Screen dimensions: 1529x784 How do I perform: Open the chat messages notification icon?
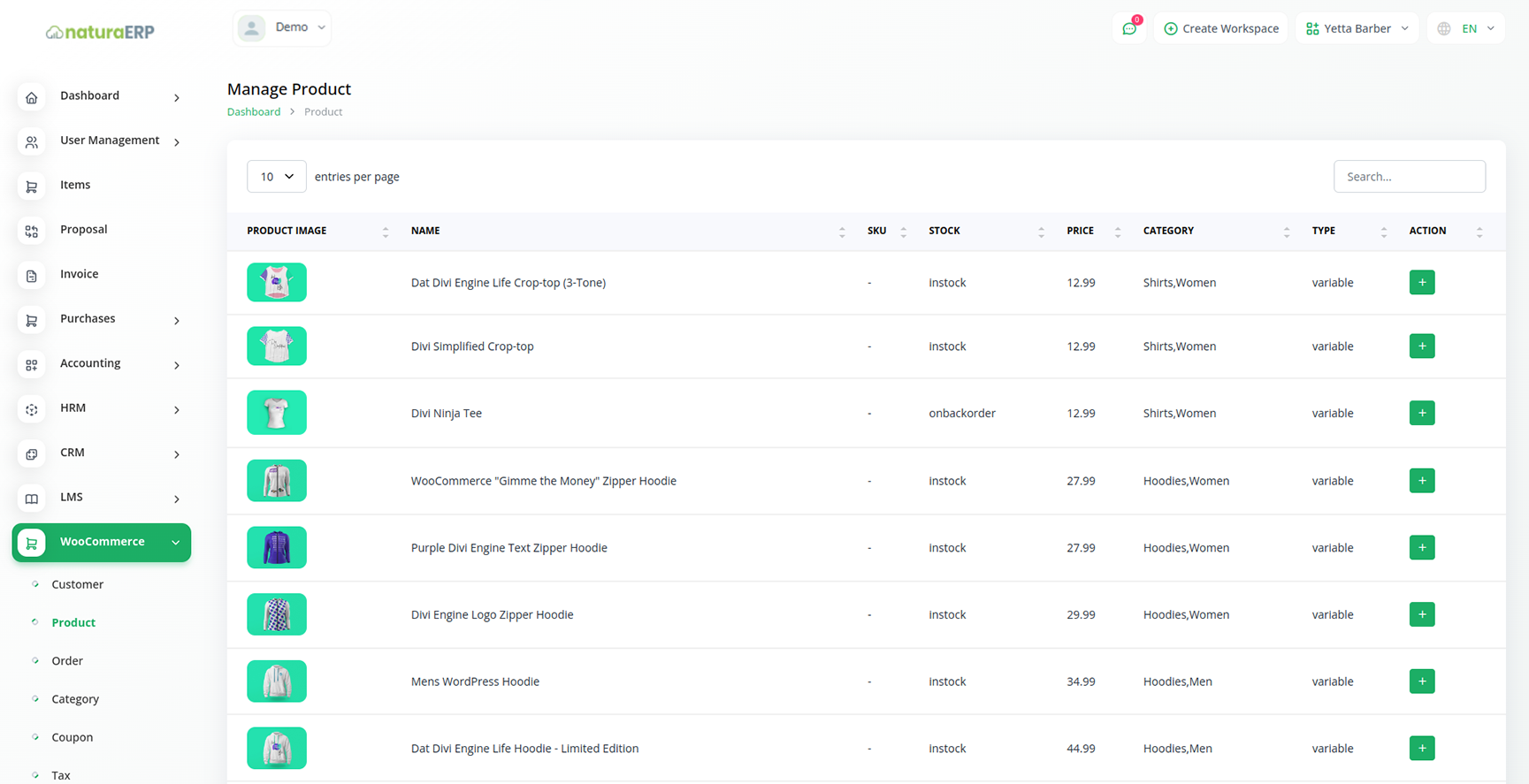[1129, 28]
